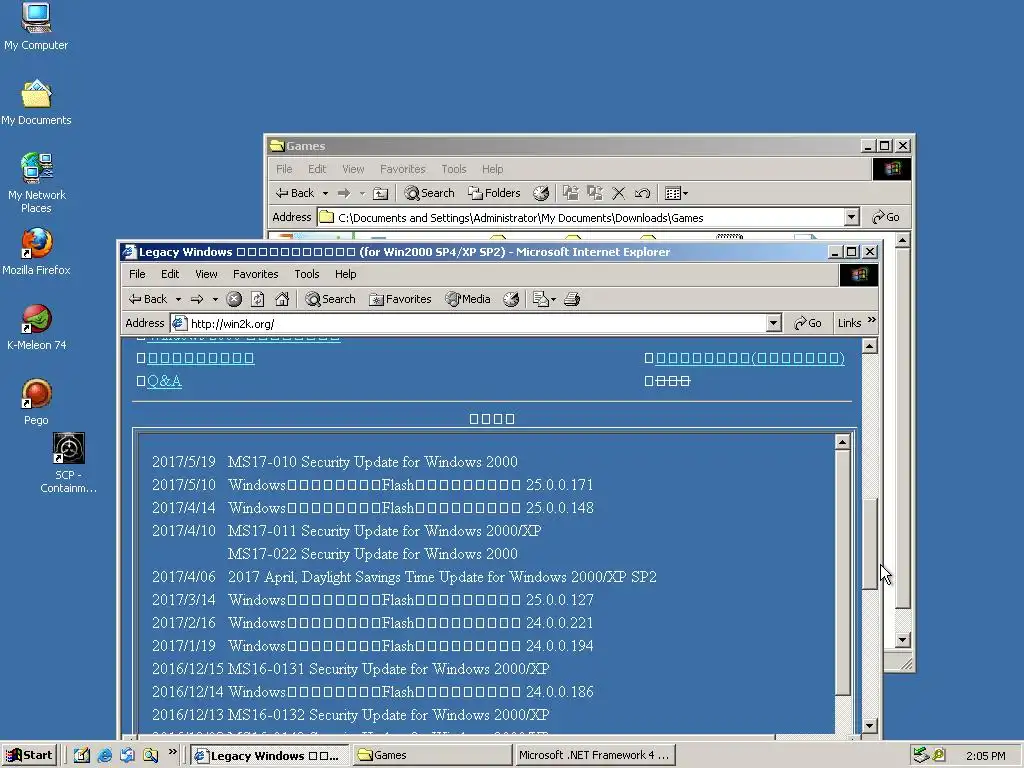Viewport: 1024px width, 768px height.
Task: Open My Network Places desktop icon
Action: click(x=36, y=183)
